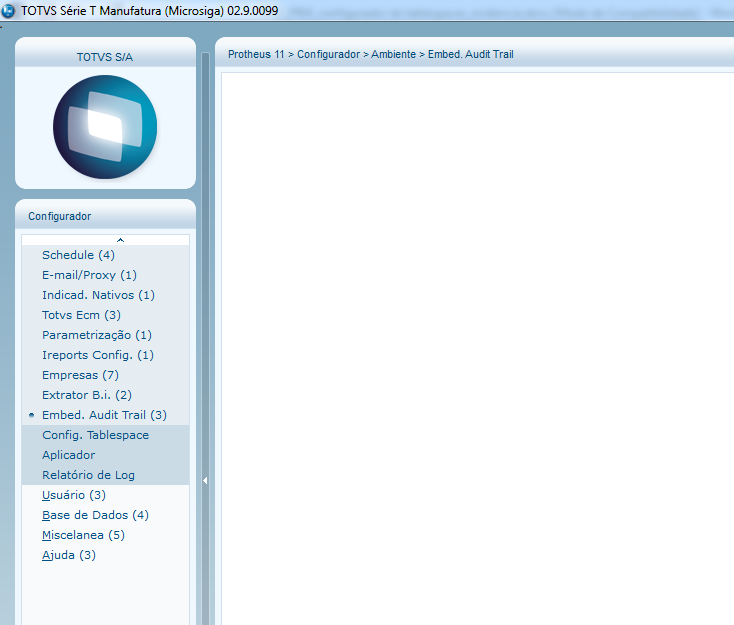Viewport: 734px width, 625px height.
Task: Open the Usuário (3) menu
Action: tap(73, 495)
